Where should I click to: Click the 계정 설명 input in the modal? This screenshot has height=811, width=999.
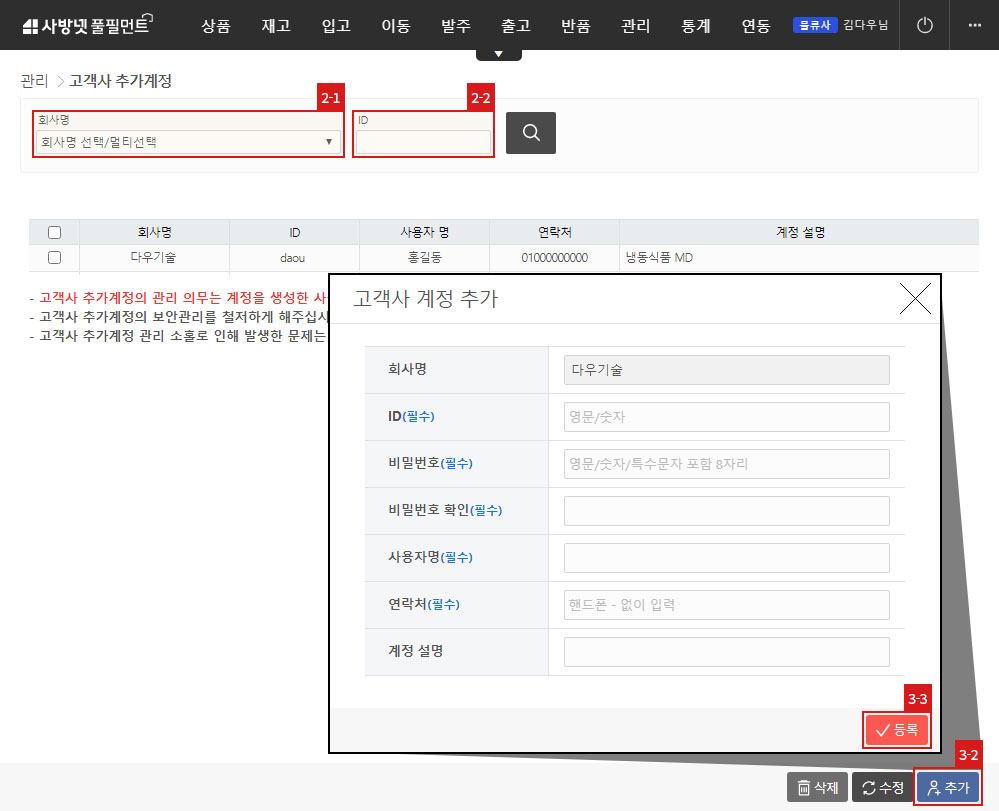coord(726,651)
